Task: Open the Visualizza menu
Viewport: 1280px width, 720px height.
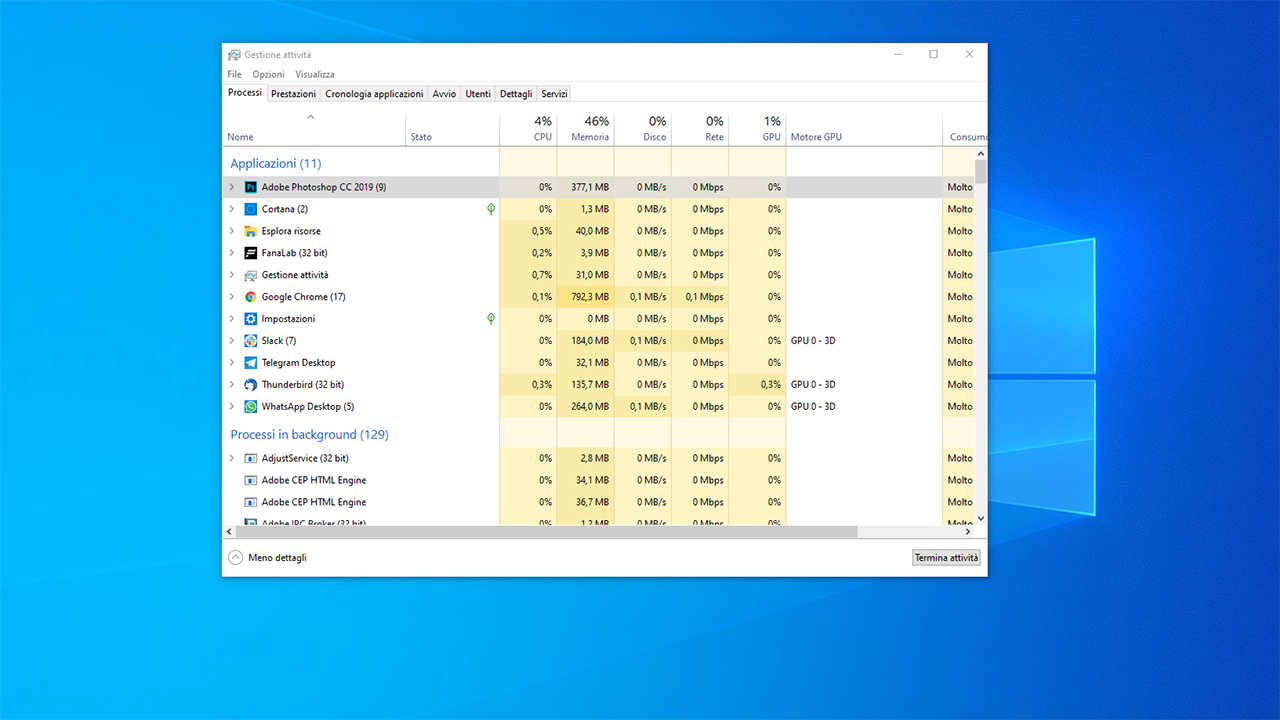Action: [315, 74]
